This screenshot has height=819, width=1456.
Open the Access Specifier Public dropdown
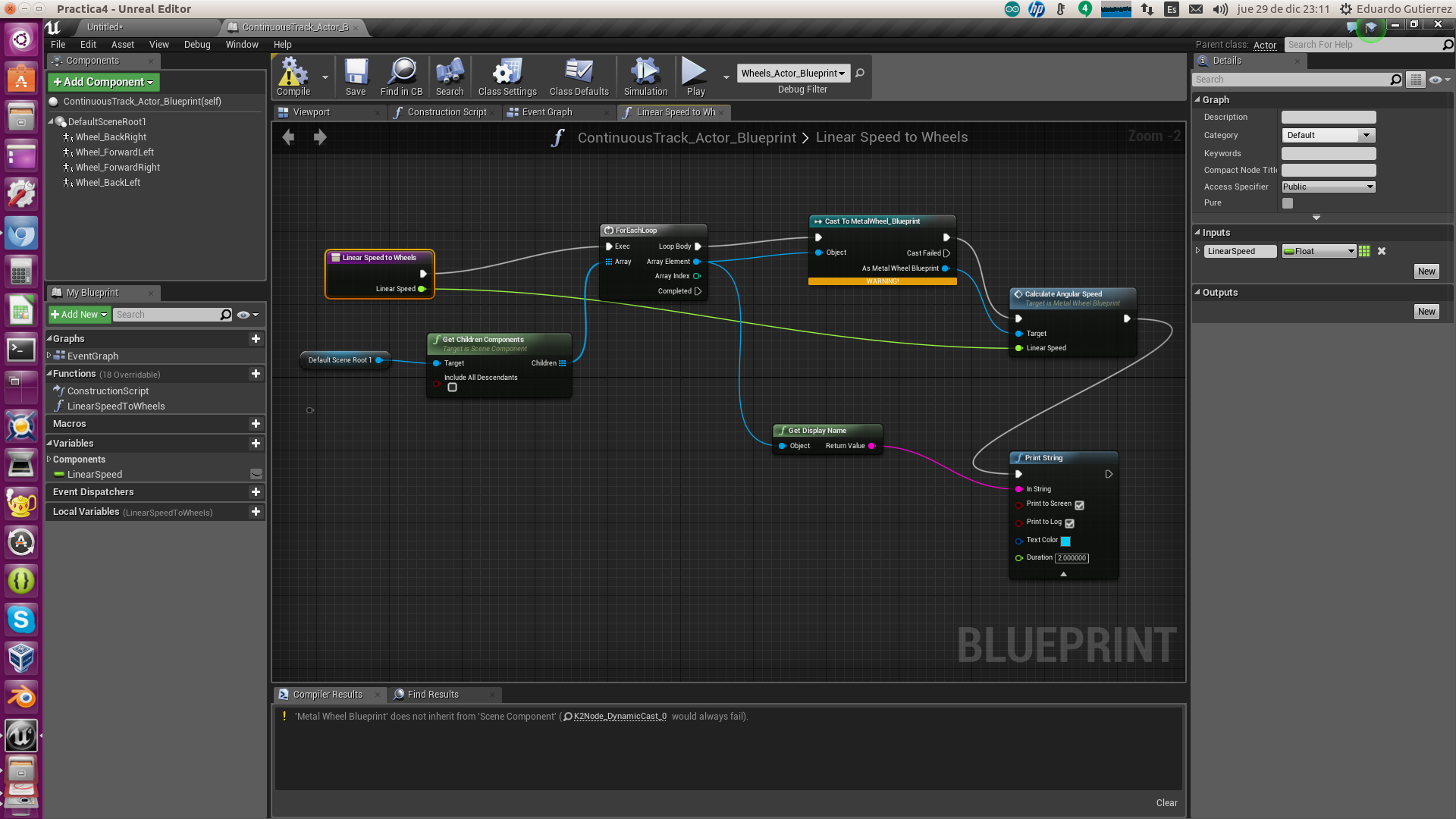pyautogui.click(x=1328, y=187)
